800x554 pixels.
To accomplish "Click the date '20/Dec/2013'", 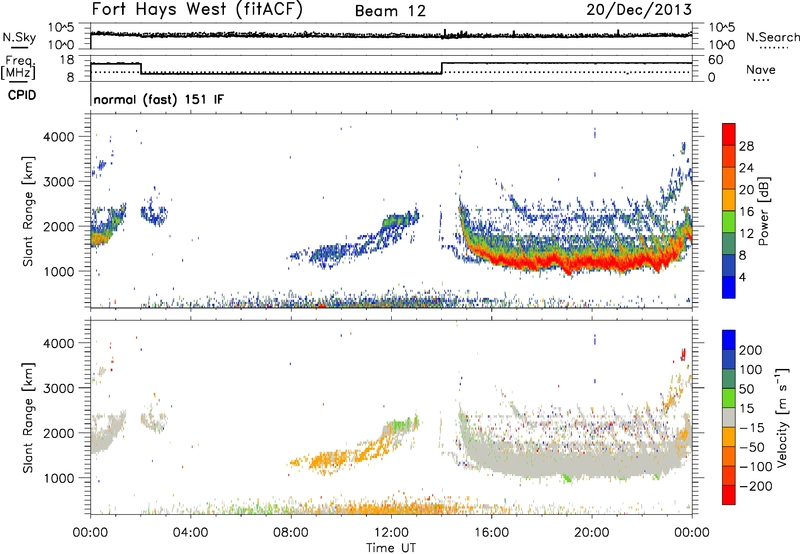I will tap(639, 10).
